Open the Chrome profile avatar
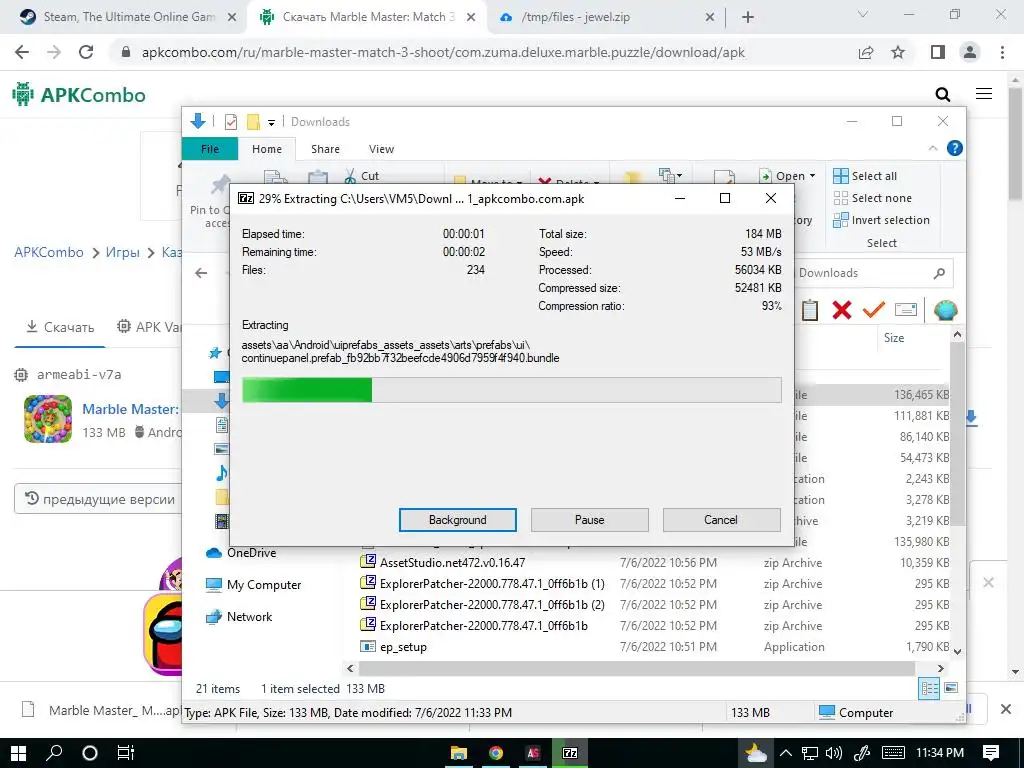1024x768 pixels. pos(970,52)
